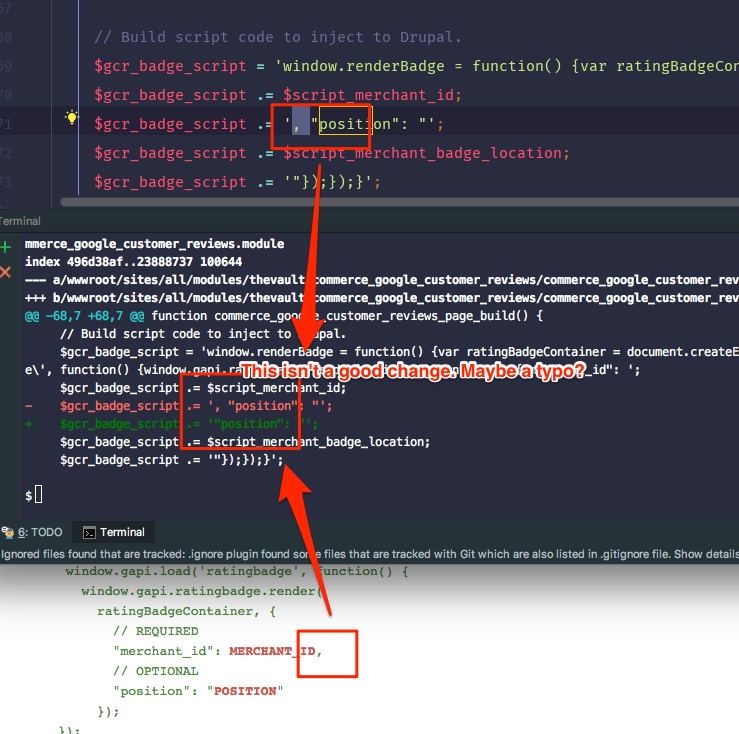Click MERCHANT_ID placeholder in the sample code
Image resolution: width=739 pixels, height=734 pixels.
tap(273, 651)
